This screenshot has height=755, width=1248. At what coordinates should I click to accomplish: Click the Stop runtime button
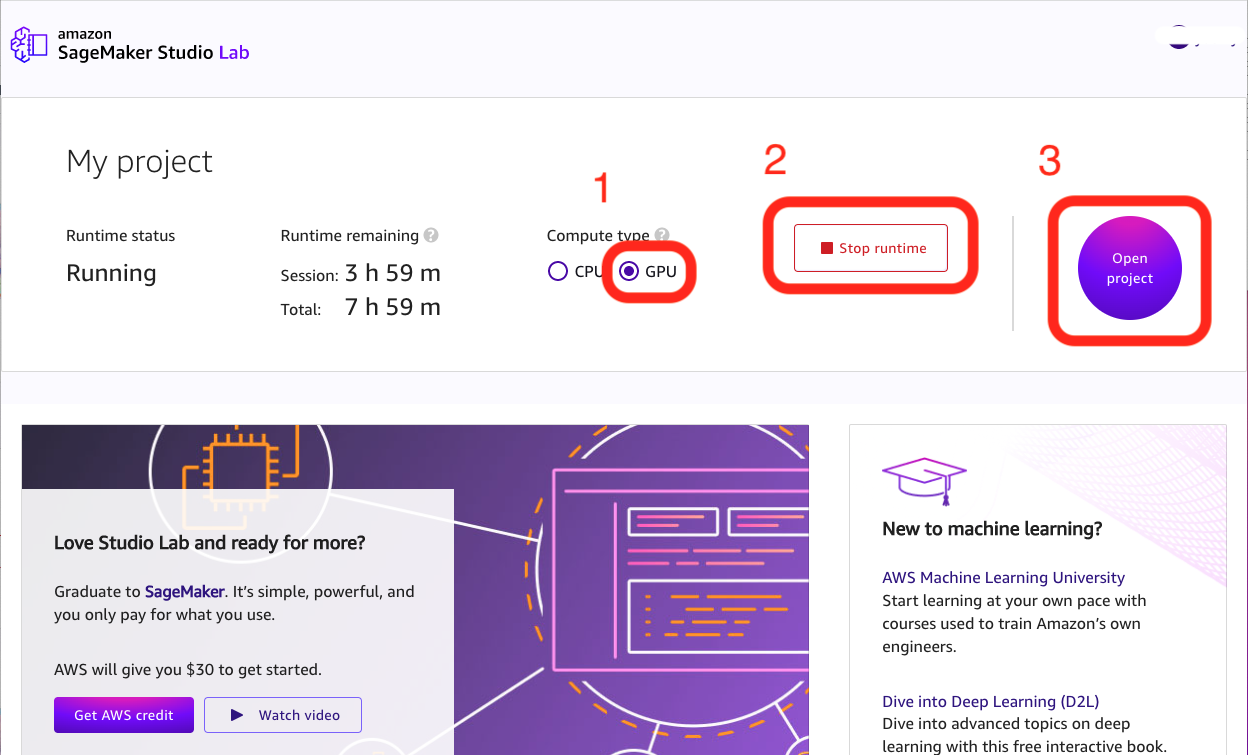tap(870, 248)
